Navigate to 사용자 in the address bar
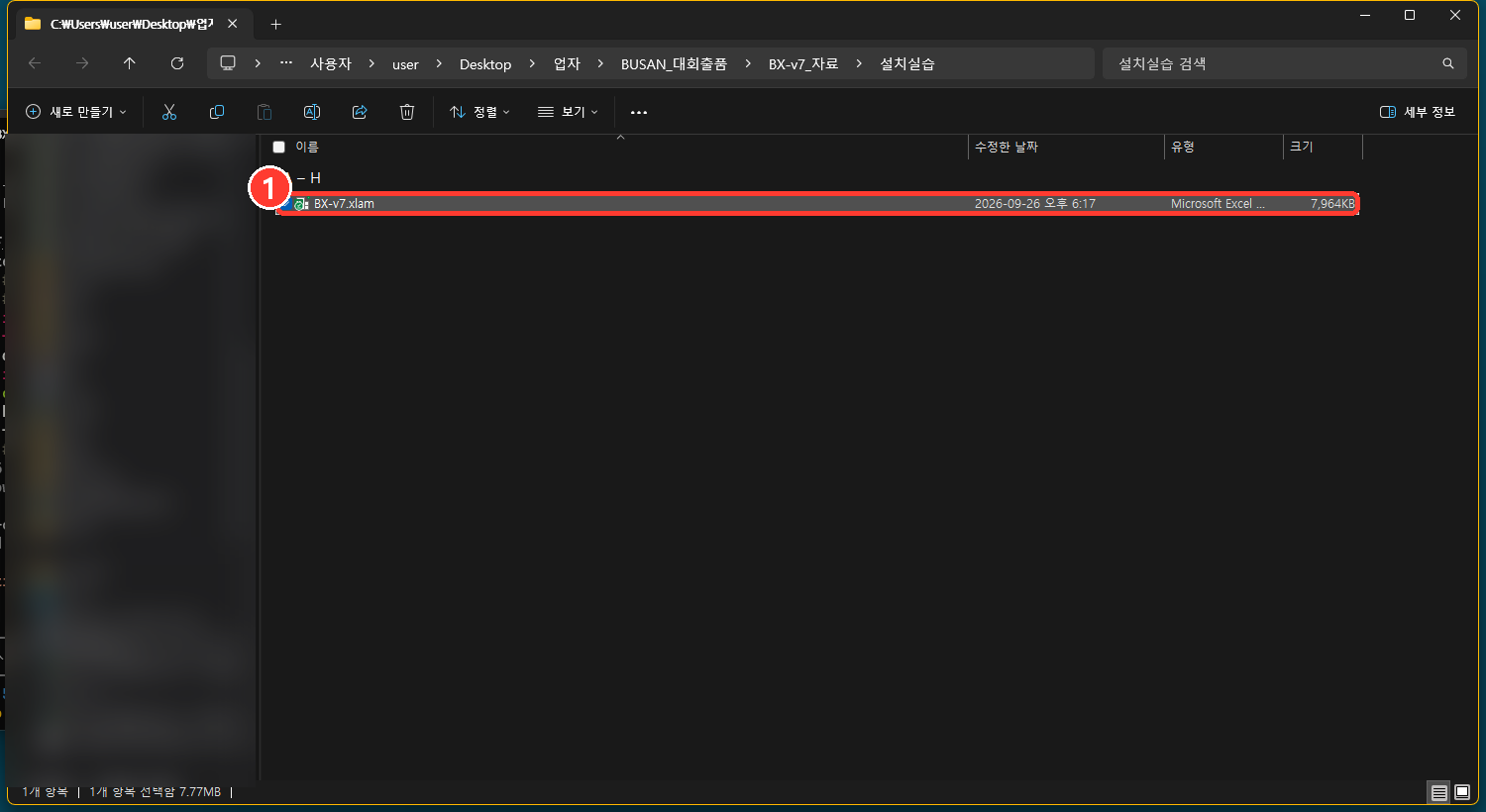1486x812 pixels. tap(331, 63)
